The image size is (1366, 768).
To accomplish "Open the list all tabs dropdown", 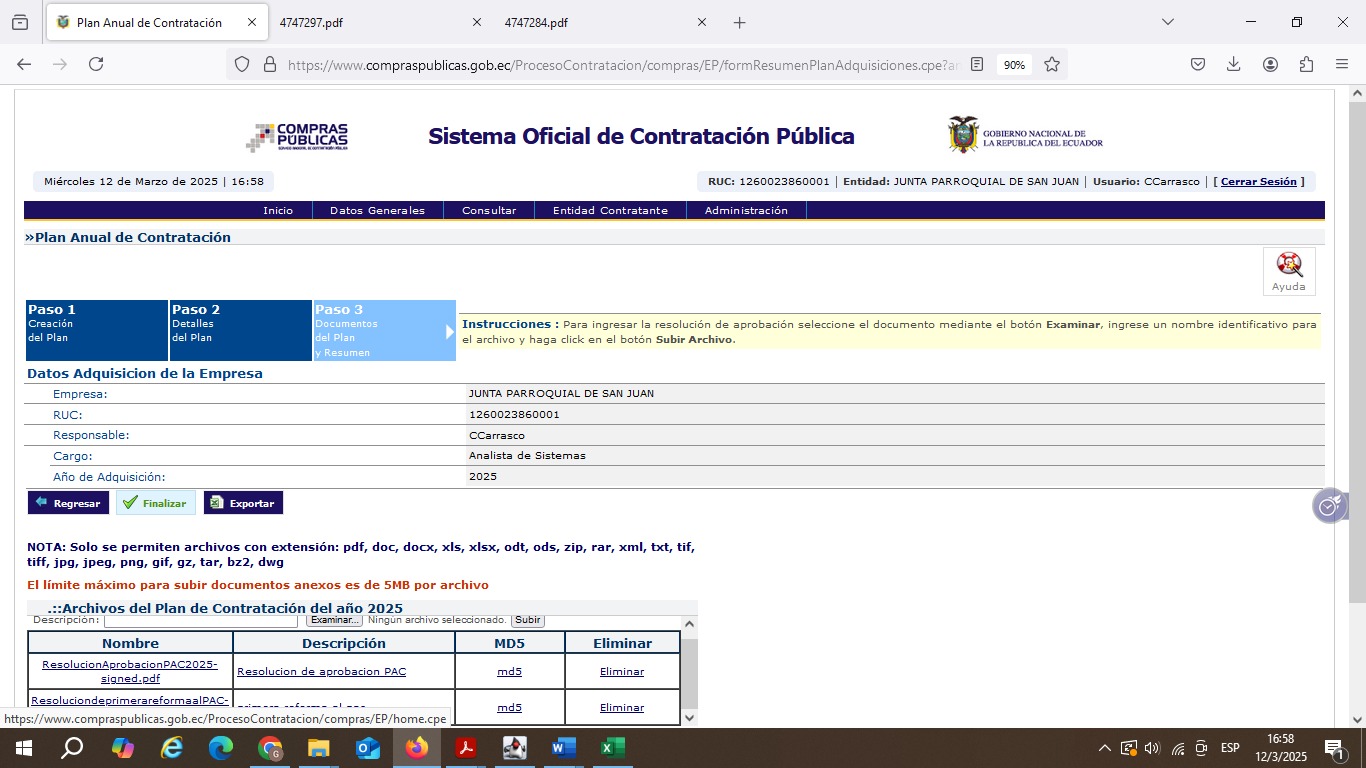I will (1167, 22).
